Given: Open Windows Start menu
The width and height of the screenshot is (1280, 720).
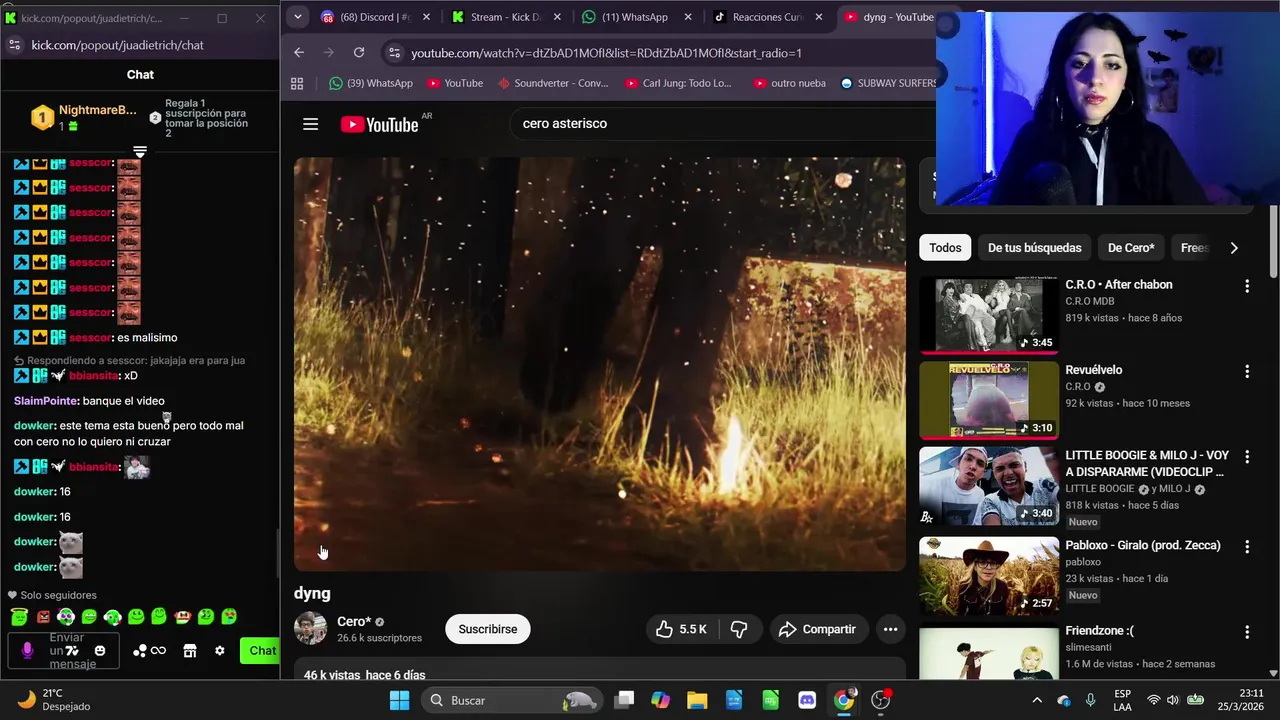Looking at the screenshot, I should pos(399,700).
